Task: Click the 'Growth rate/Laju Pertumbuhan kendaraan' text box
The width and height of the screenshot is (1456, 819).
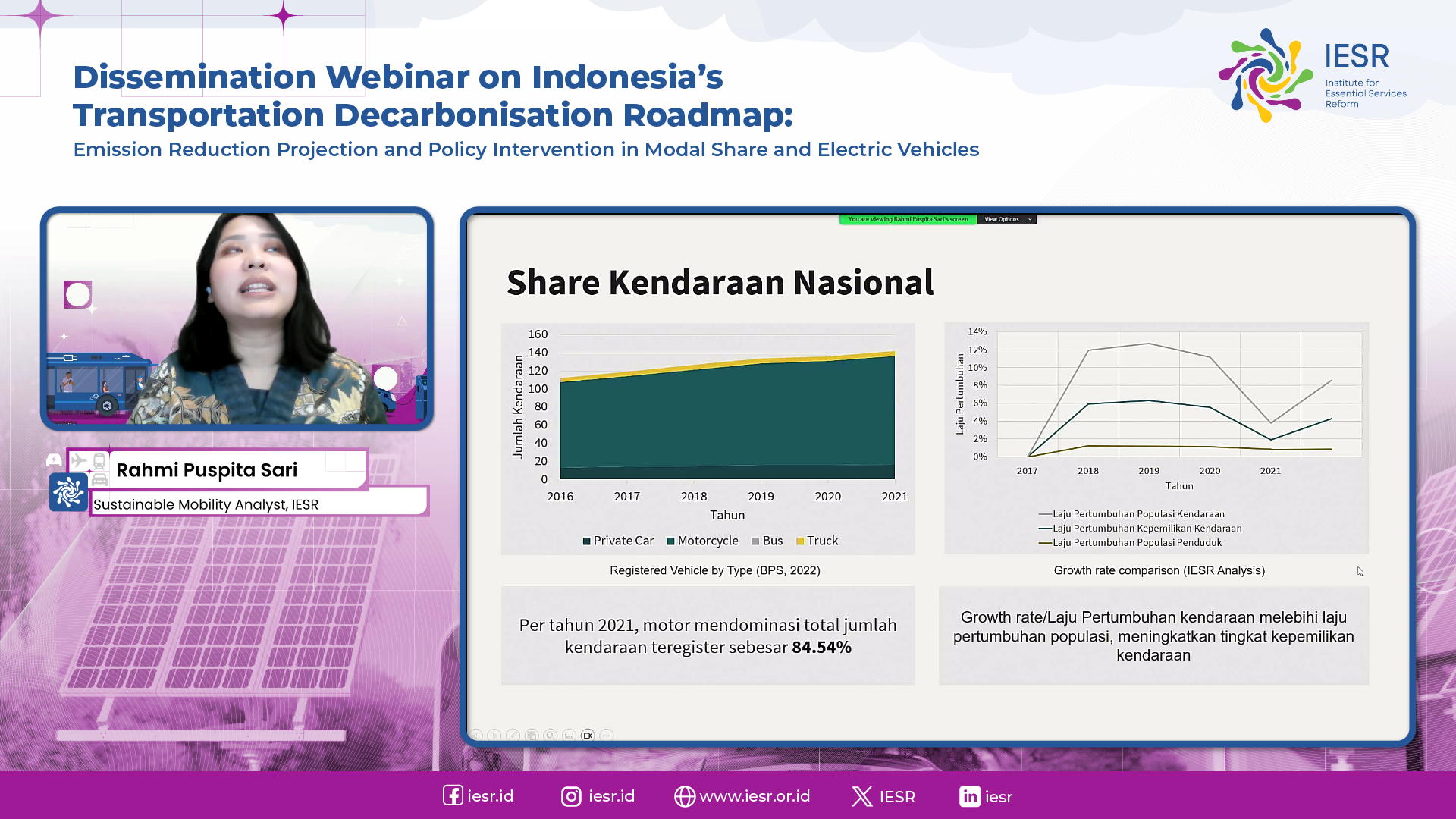Action: pos(1153,635)
